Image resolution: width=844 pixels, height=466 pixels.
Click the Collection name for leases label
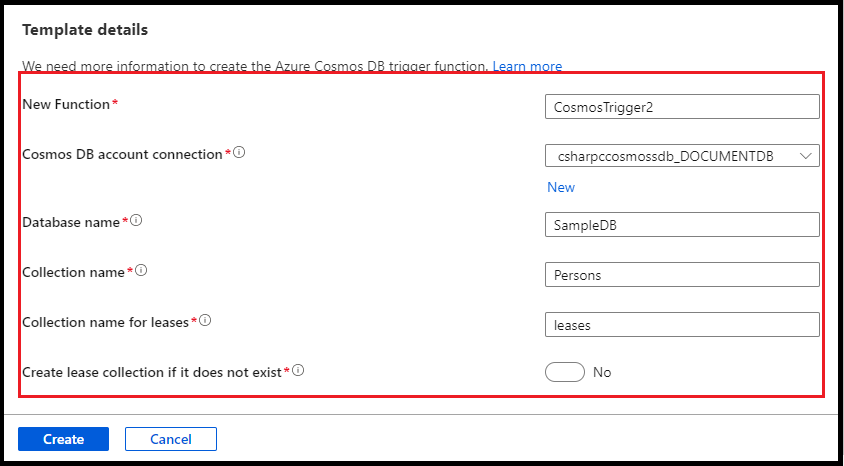(x=106, y=322)
